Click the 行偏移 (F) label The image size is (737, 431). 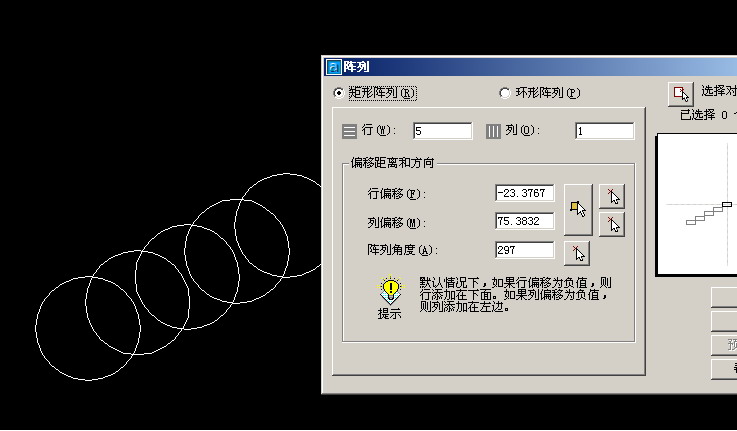coord(397,194)
